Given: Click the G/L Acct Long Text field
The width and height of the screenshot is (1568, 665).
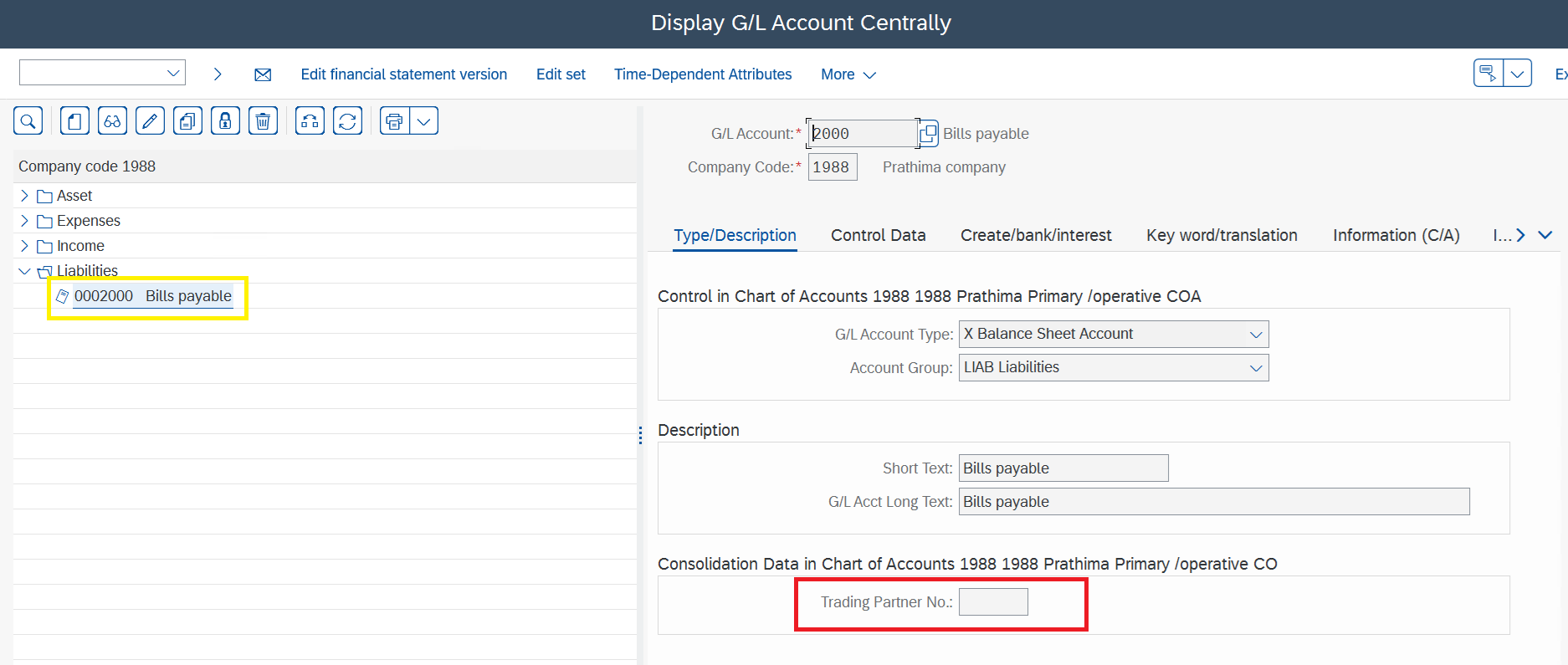Looking at the screenshot, I should pos(1214,502).
